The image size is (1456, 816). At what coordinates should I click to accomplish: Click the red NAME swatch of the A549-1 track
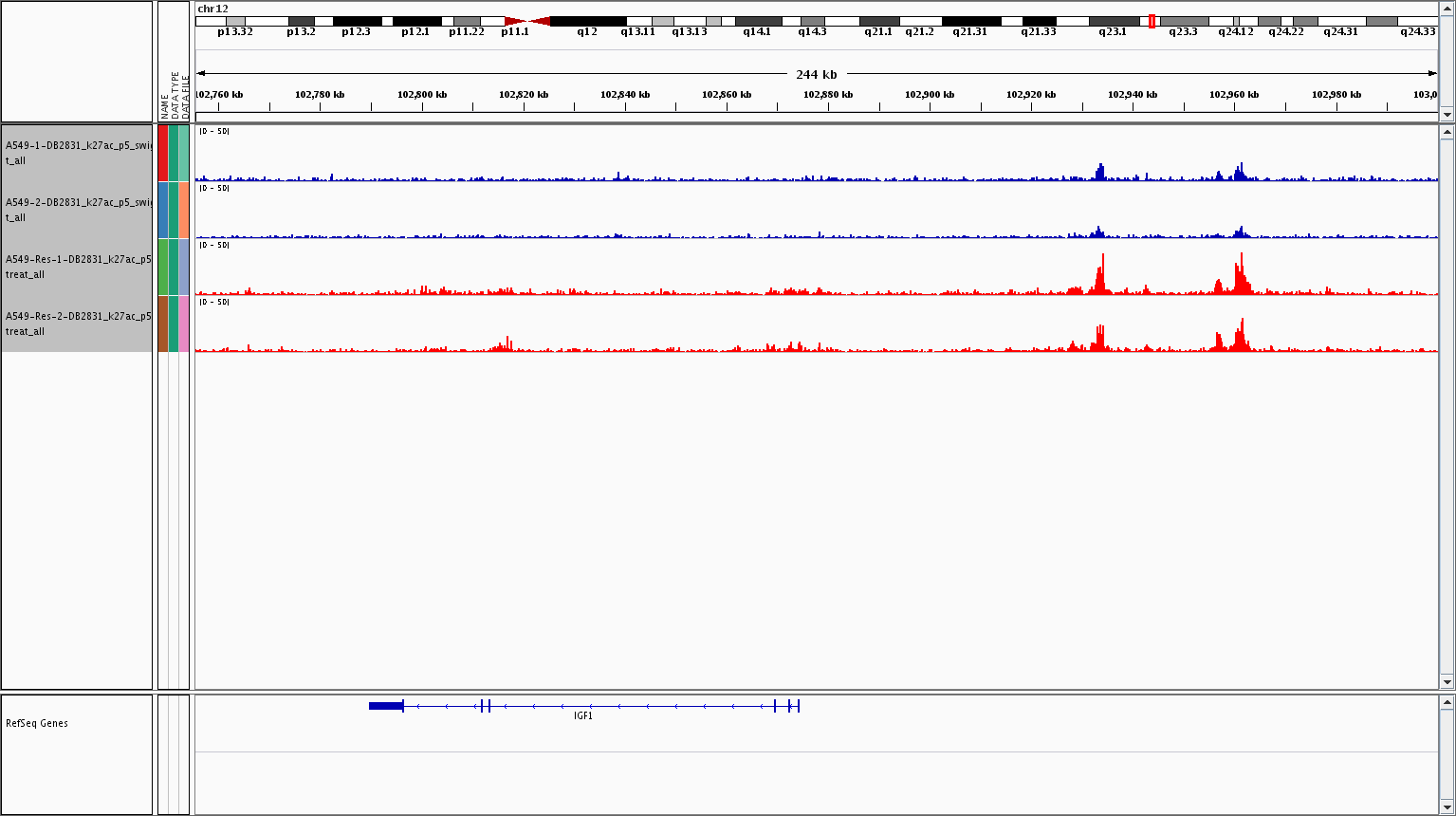pos(163,153)
